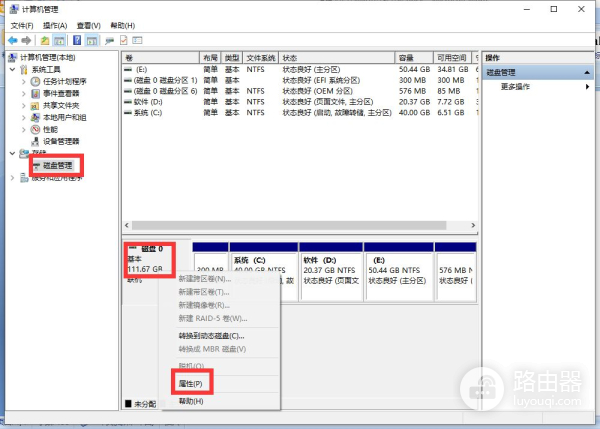Click the 任务计划程序 clock icon

(x=35, y=81)
